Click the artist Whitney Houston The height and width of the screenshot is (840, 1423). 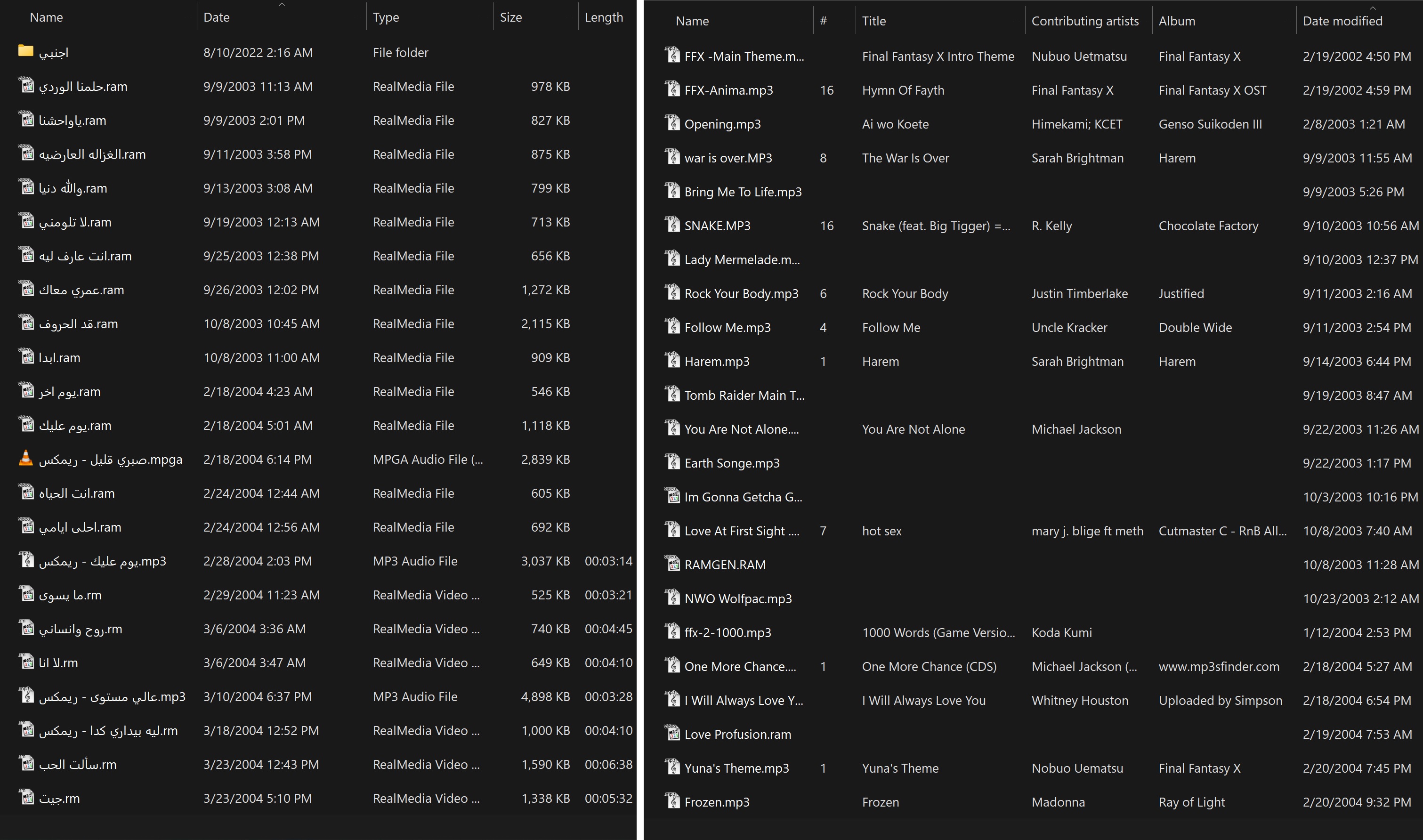point(1079,700)
